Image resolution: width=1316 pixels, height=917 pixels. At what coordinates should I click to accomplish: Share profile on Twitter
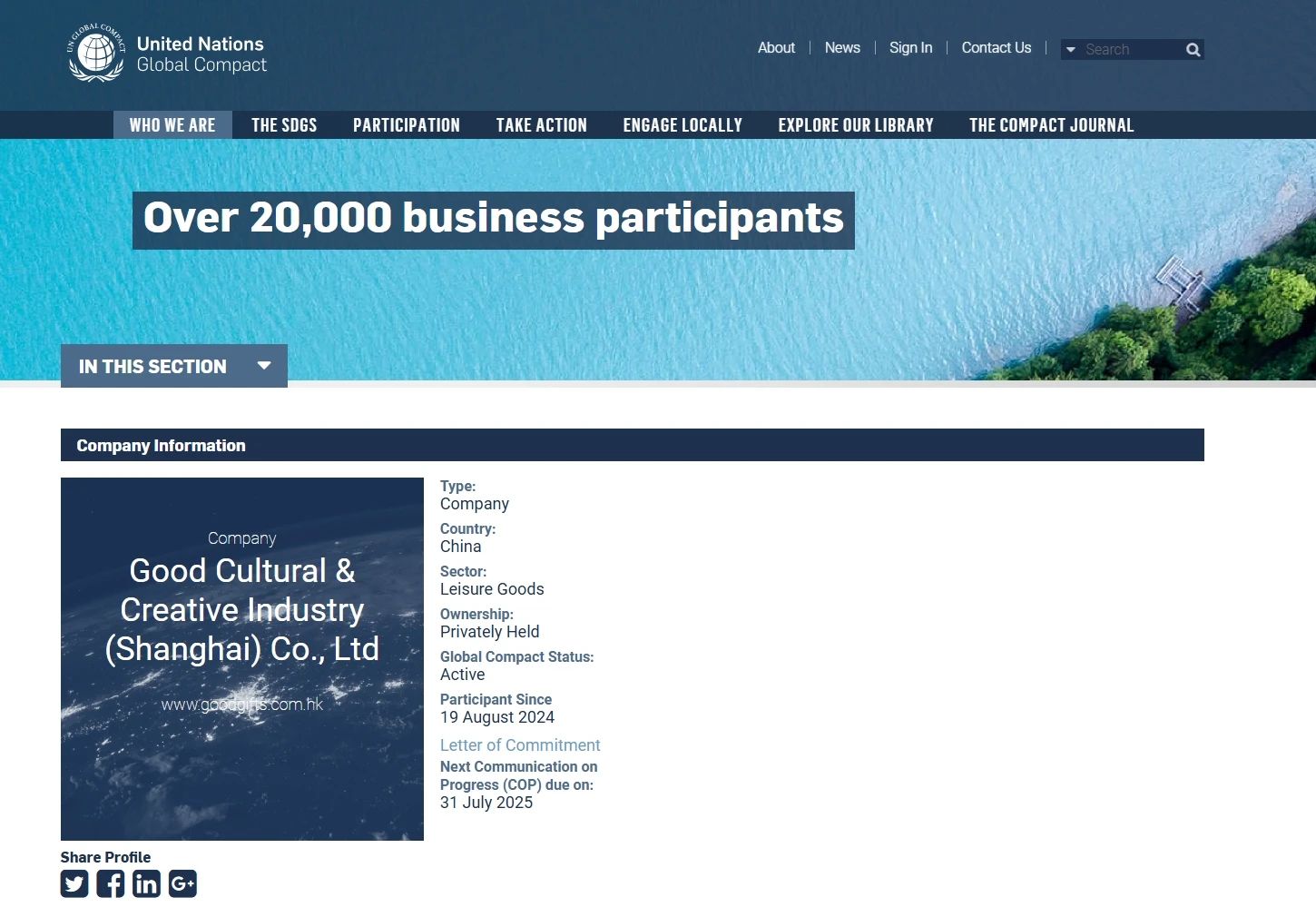tap(74, 883)
